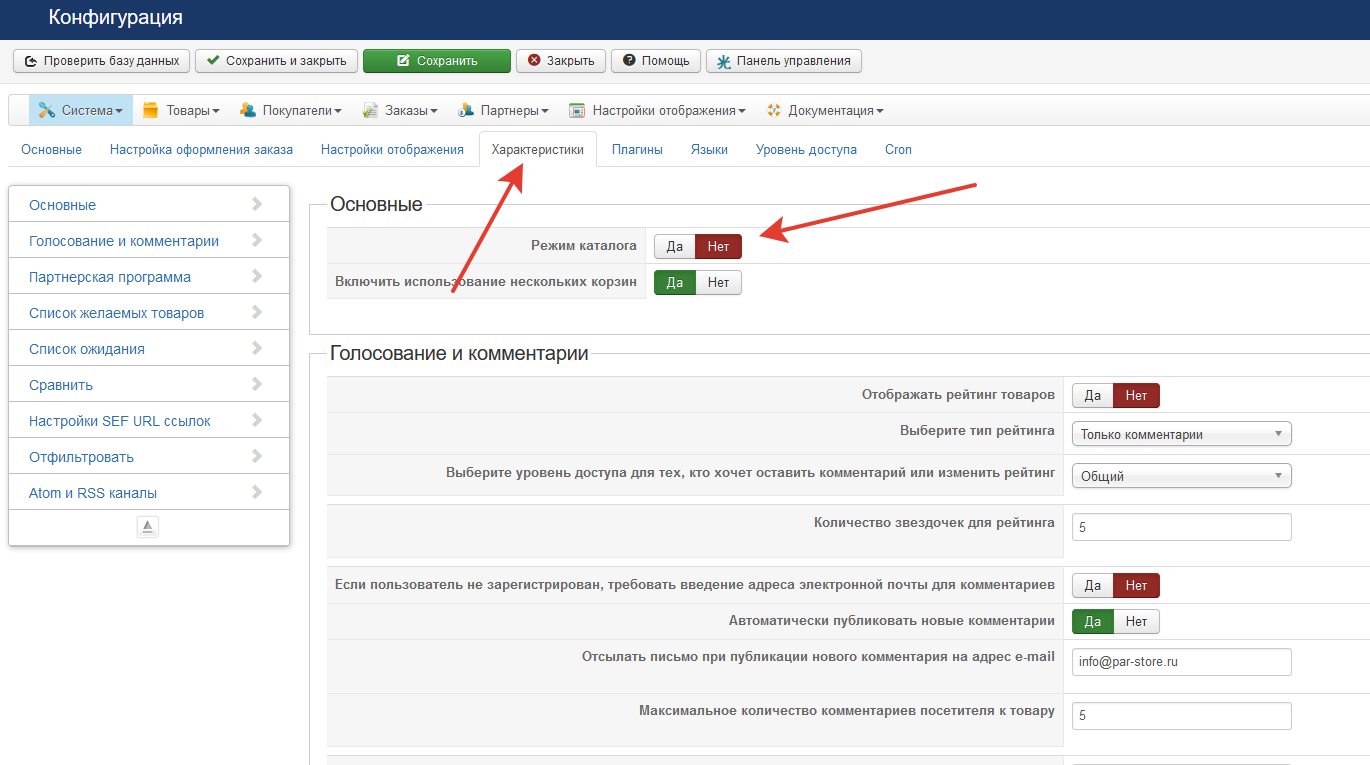Open the Настройки отображения tab
Viewport: 1370px width, 765px height.
(x=392, y=149)
